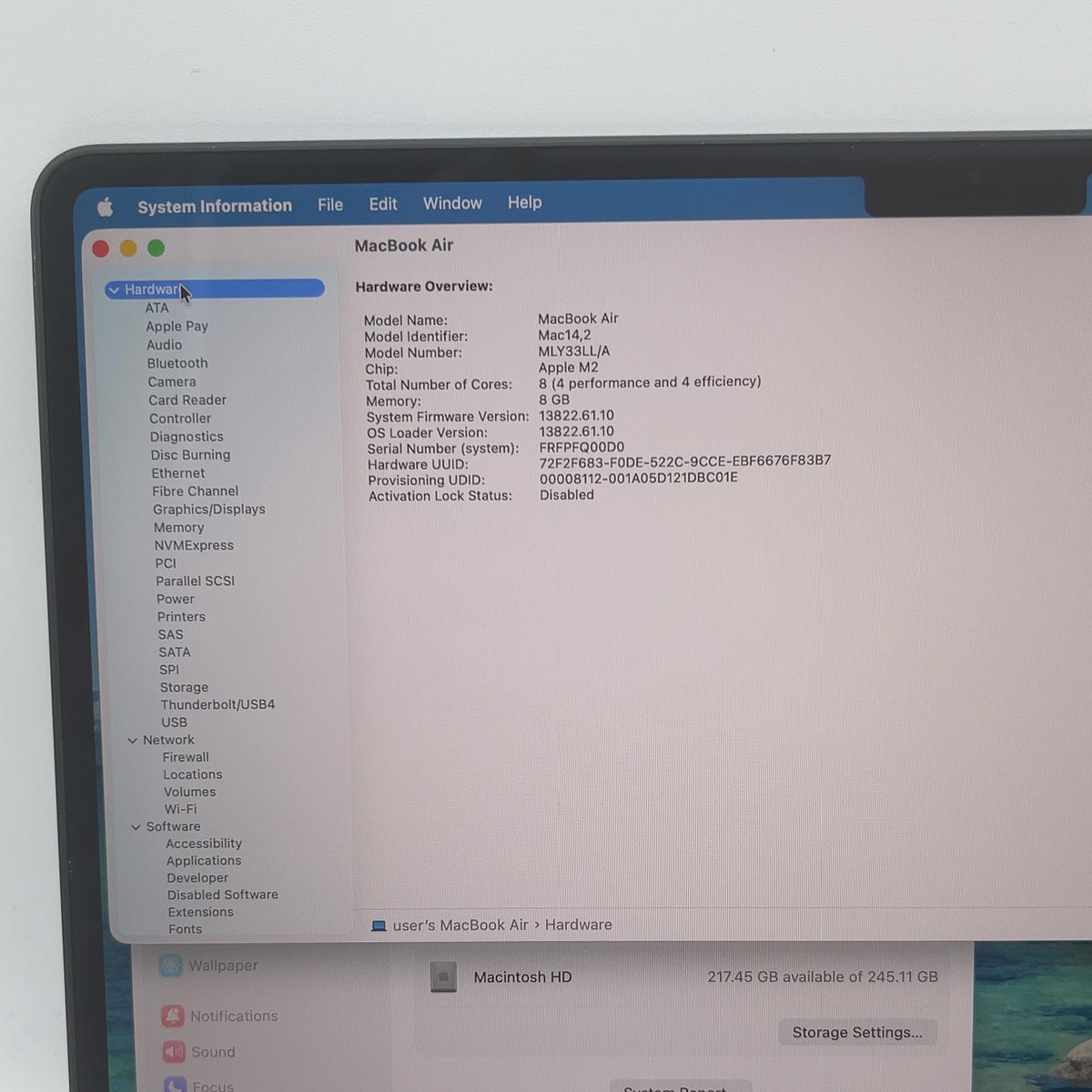Open the File menu
The width and height of the screenshot is (1092, 1092).
(x=330, y=205)
